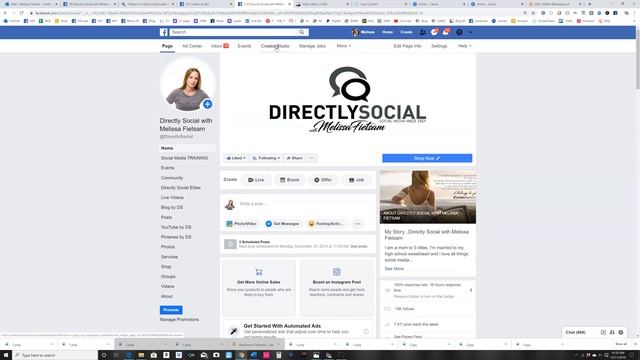Click the chat settings gear icon
Image resolution: width=640 pixels, height=360 pixels.
pos(621,332)
